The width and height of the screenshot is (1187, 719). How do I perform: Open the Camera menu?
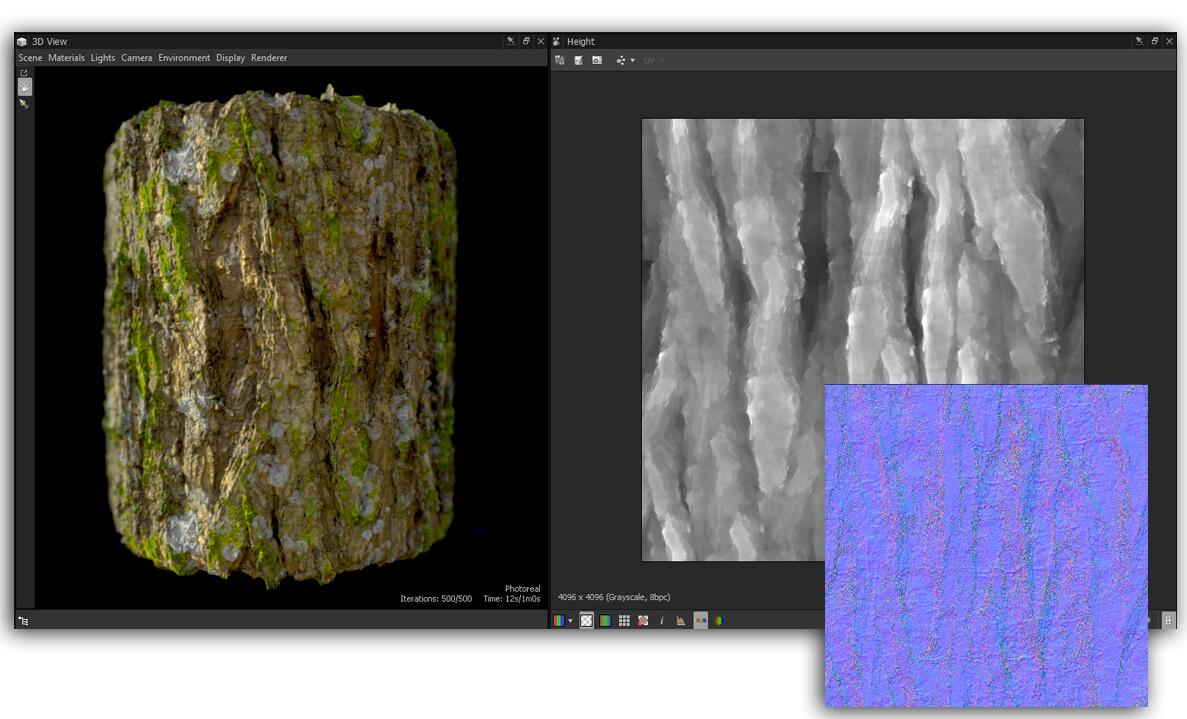coord(137,58)
